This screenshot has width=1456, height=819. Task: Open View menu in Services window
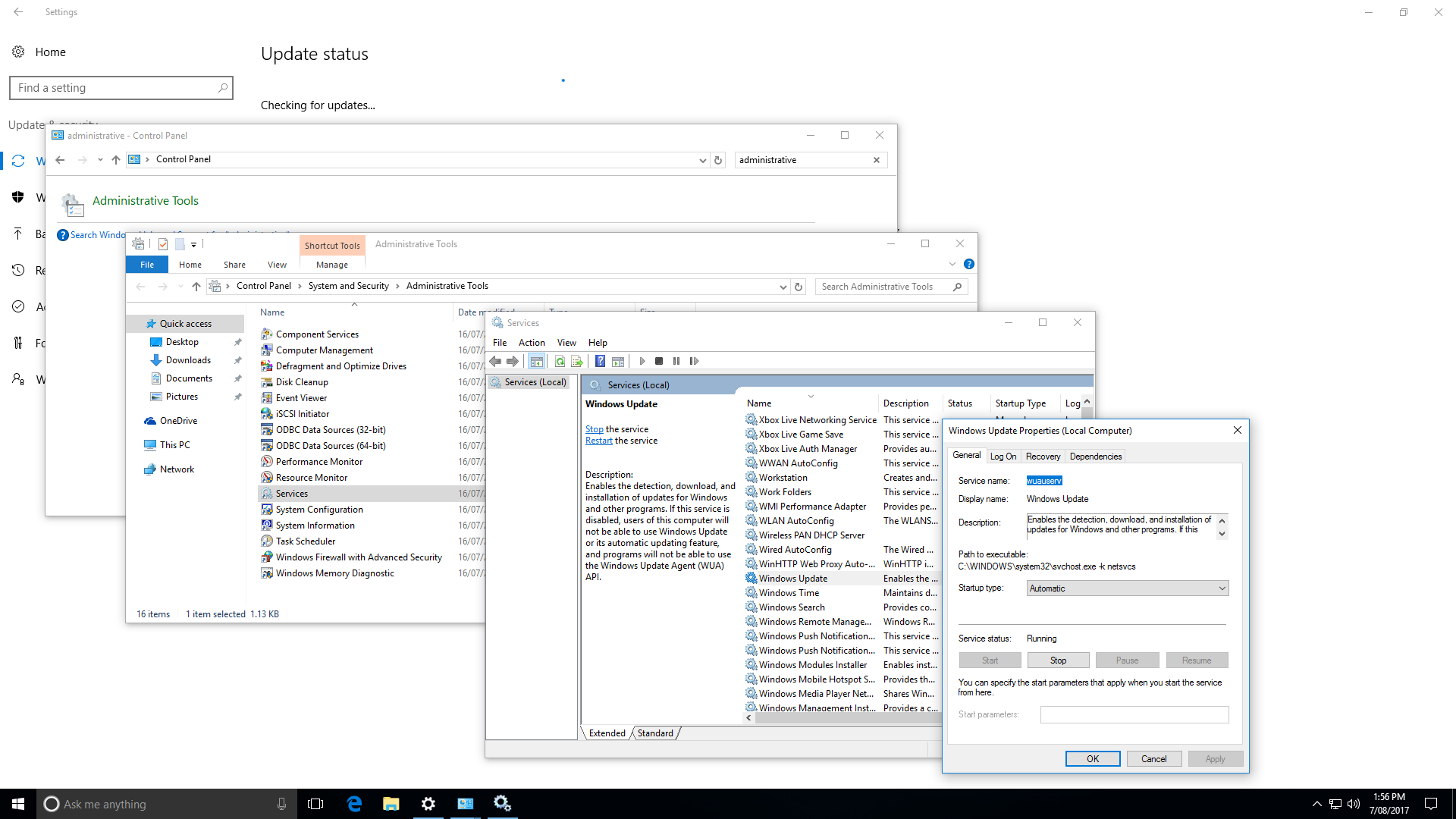click(x=566, y=343)
